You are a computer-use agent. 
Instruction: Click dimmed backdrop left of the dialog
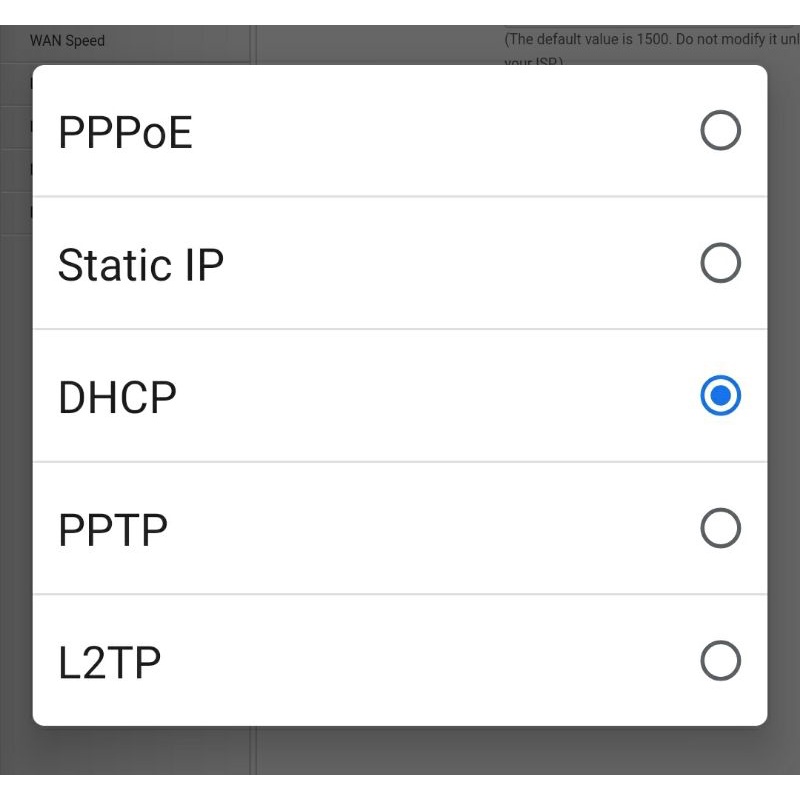(15, 400)
